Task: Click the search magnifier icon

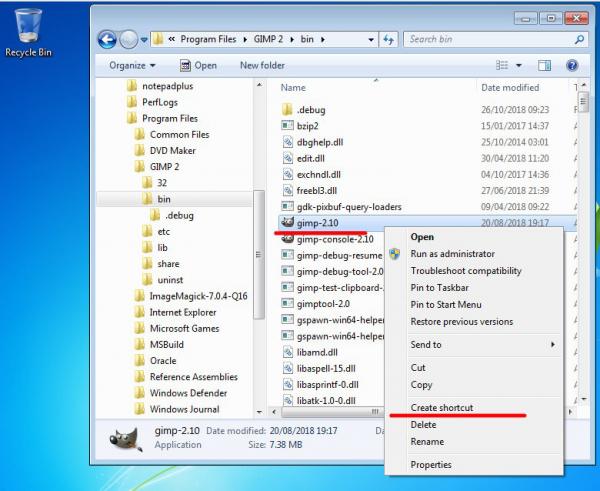Action: click(x=579, y=39)
